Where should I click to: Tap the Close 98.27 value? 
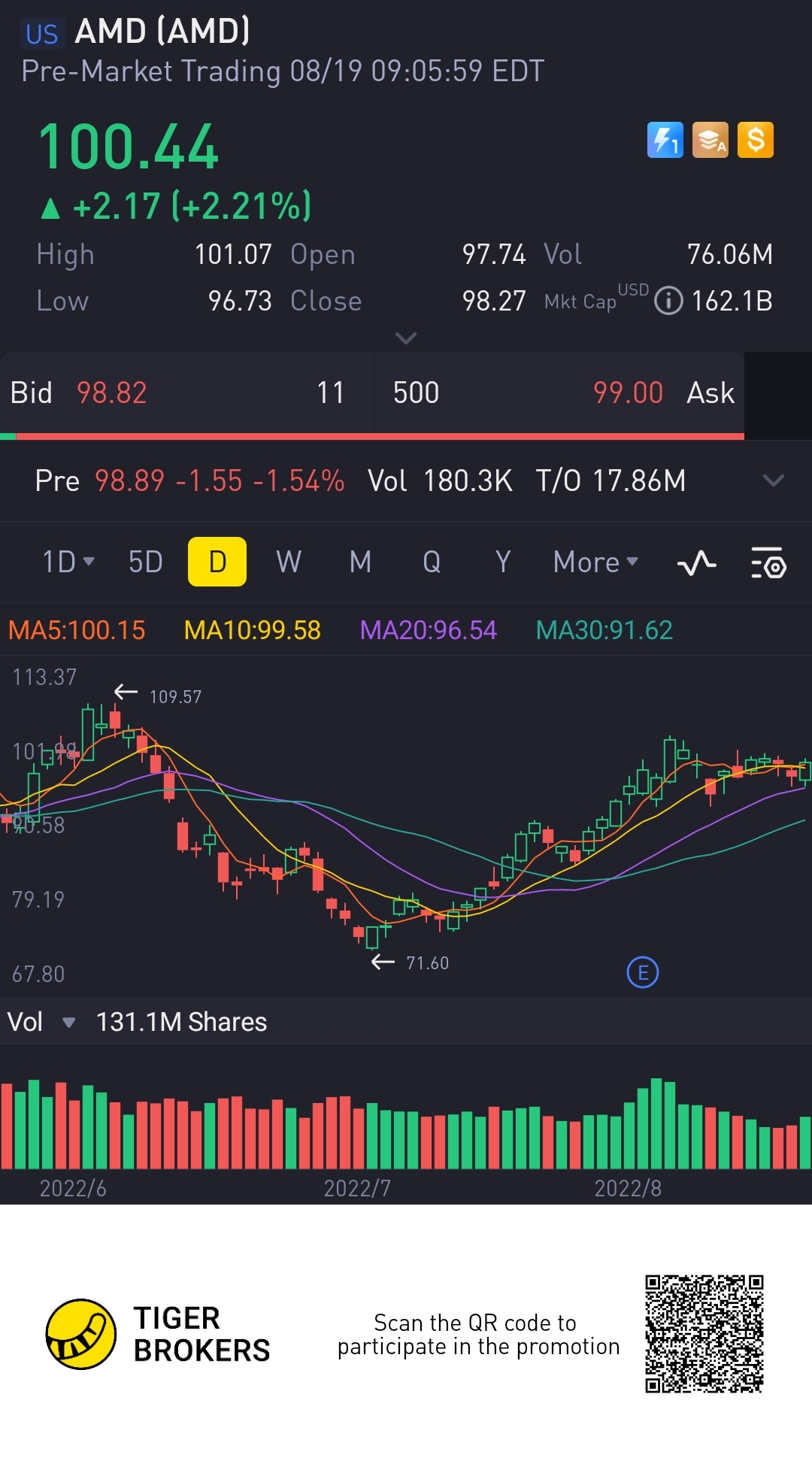pos(494,301)
